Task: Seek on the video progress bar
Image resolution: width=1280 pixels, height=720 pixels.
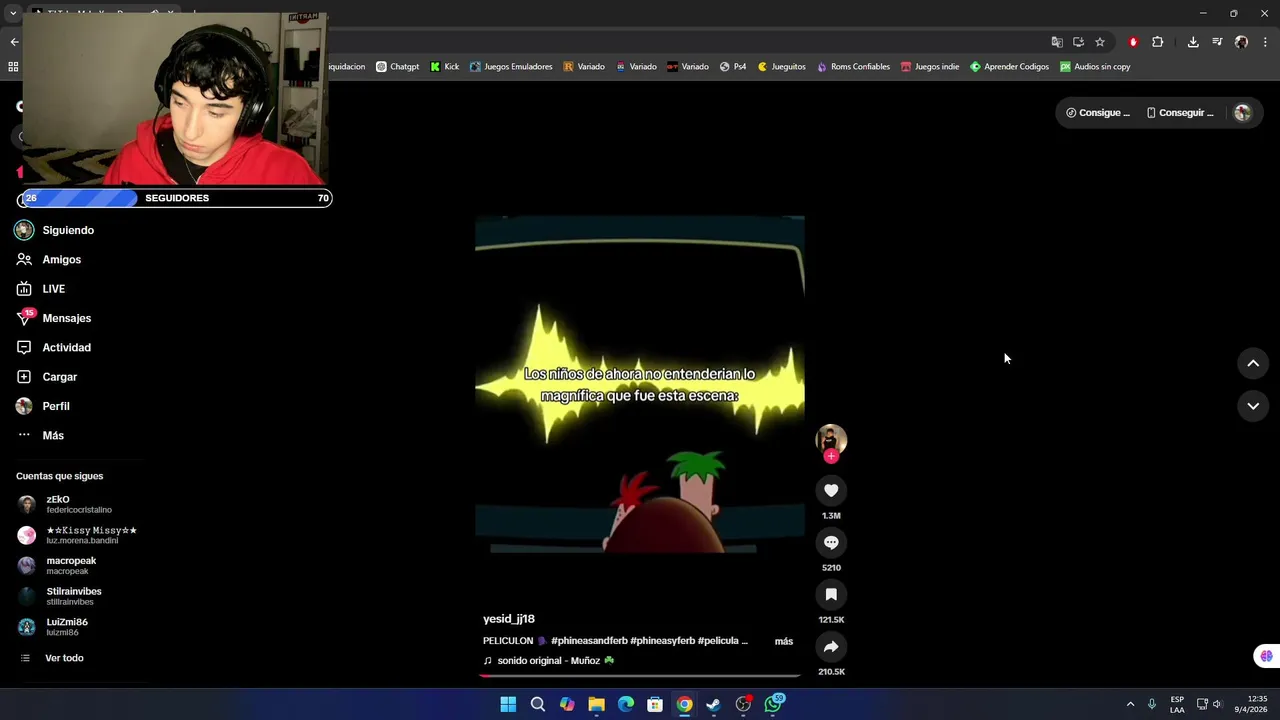Action: (x=640, y=676)
